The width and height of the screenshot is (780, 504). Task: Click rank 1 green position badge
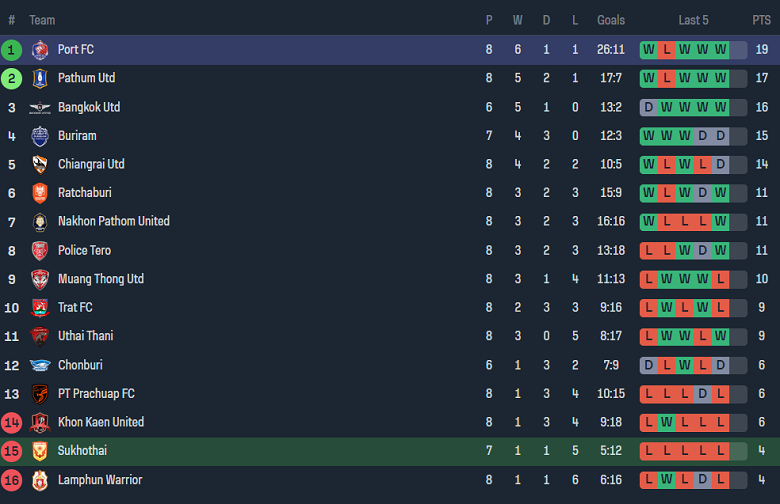click(12, 49)
